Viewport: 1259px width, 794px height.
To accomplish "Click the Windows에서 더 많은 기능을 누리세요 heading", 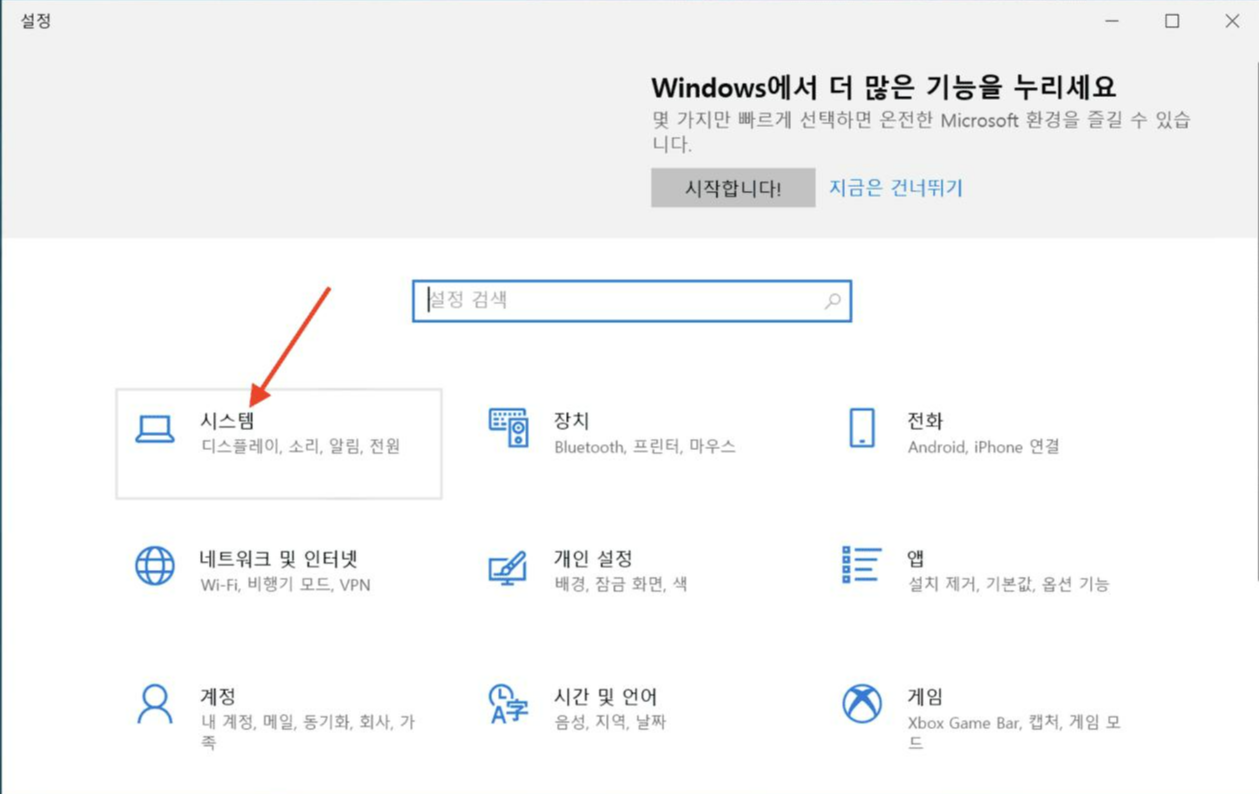I will tap(884, 86).
